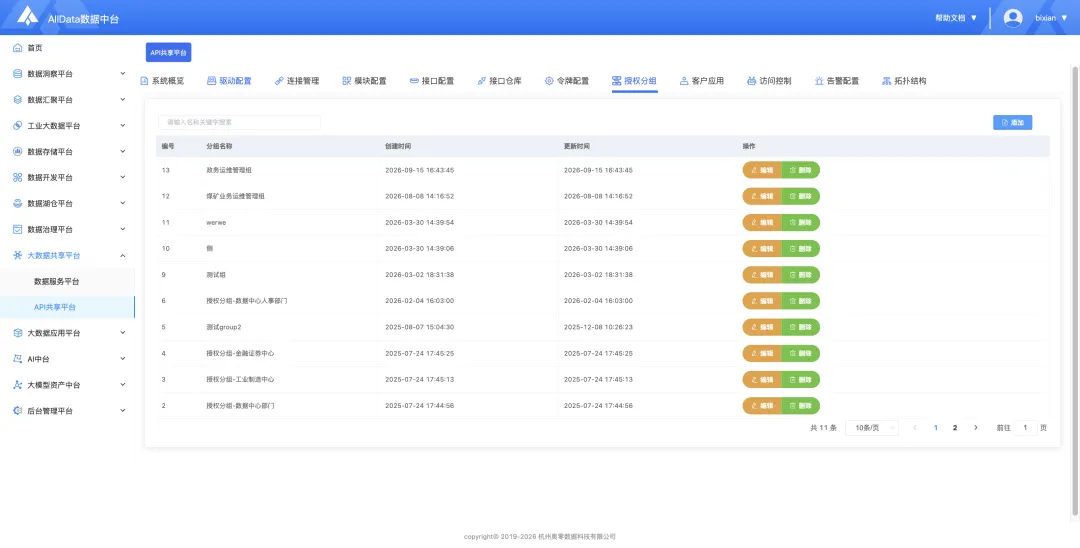This screenshot has height=548, width=1080.
Task: Click 编辑 for group numbered 10
Action: pos(762,249)
